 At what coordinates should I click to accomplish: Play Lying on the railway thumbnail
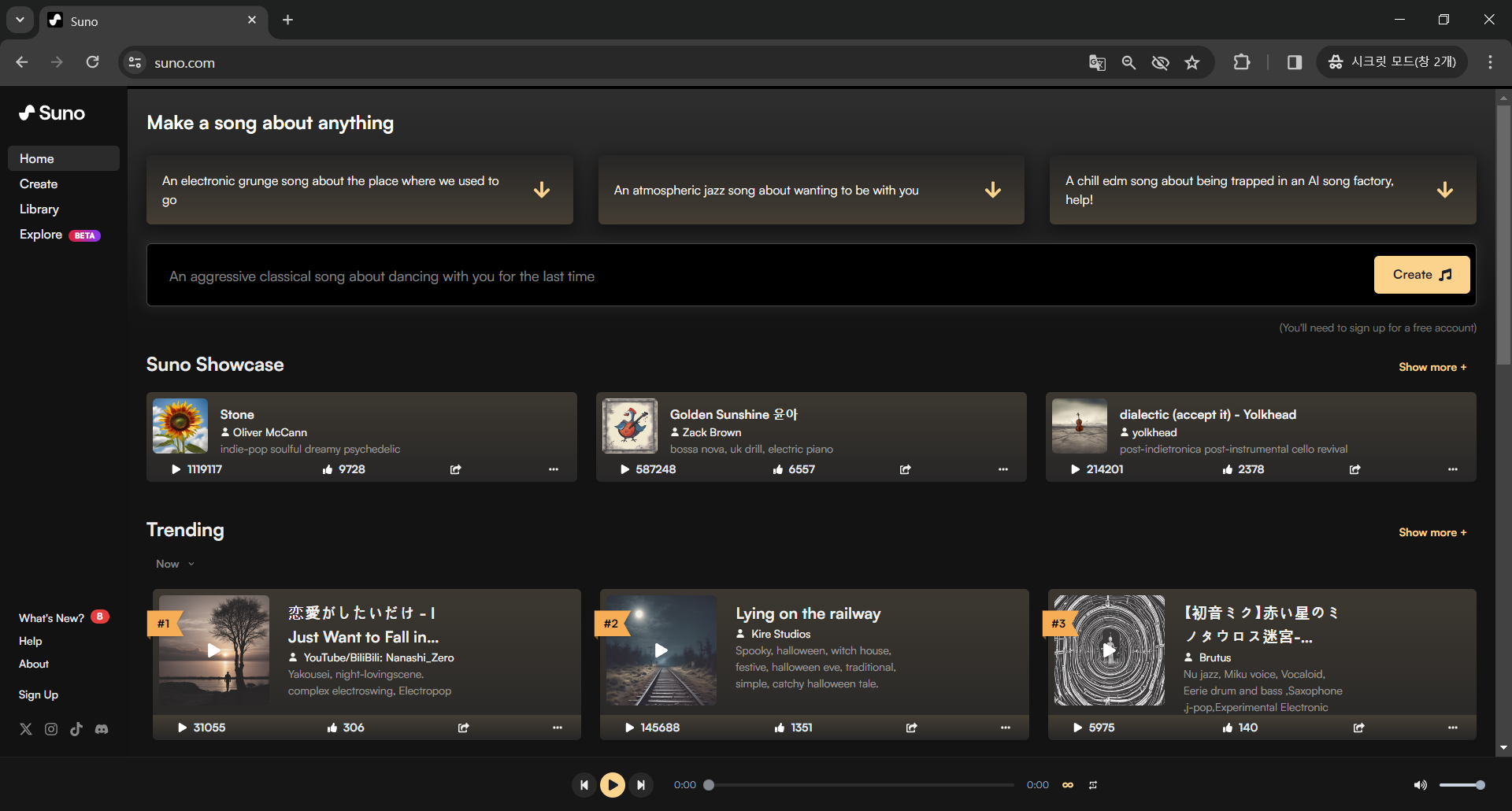tap(661, 650)
